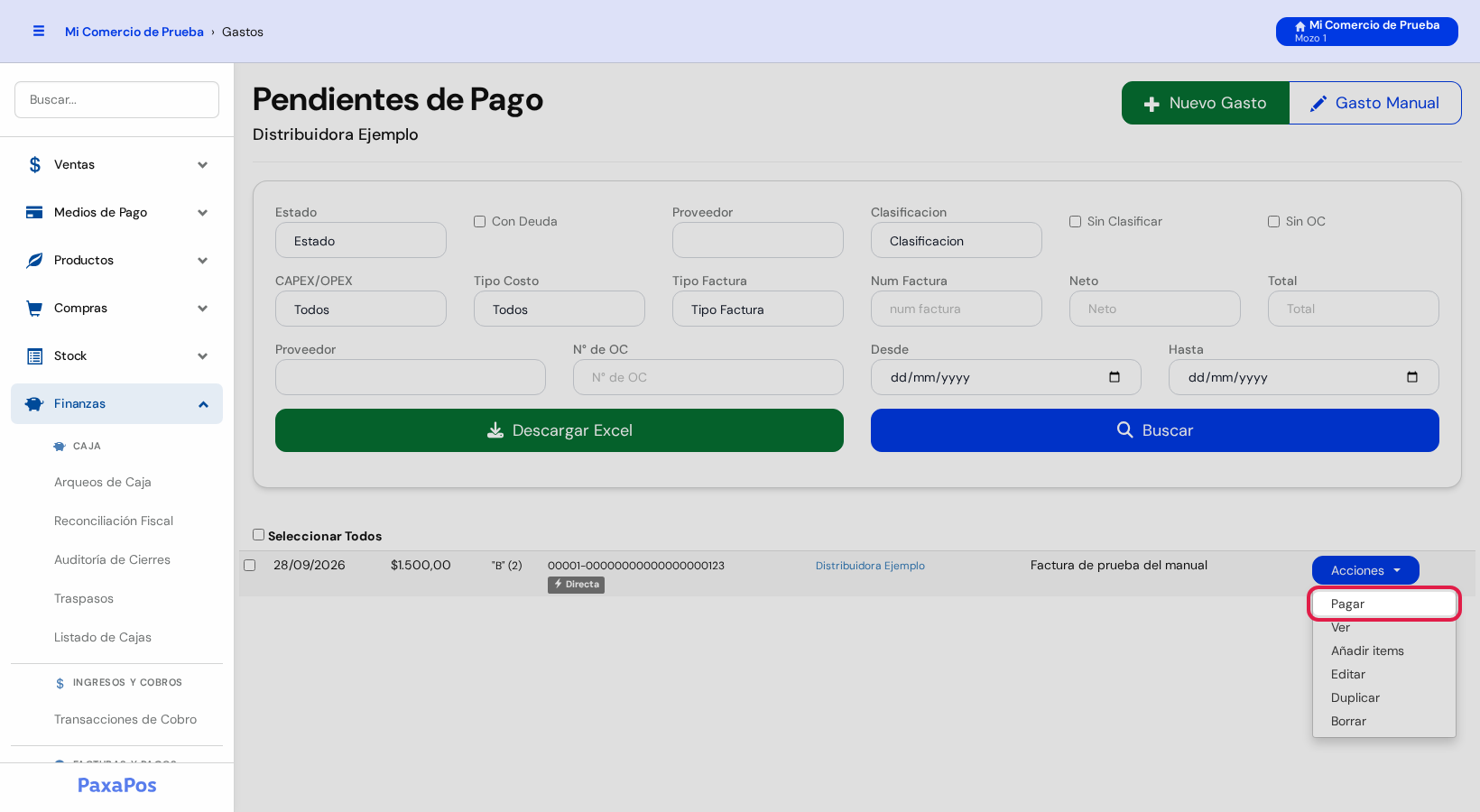The image size is (1480, 812).
Task: Choose Borrar from Acciones menu
Action: [1384, 721]
